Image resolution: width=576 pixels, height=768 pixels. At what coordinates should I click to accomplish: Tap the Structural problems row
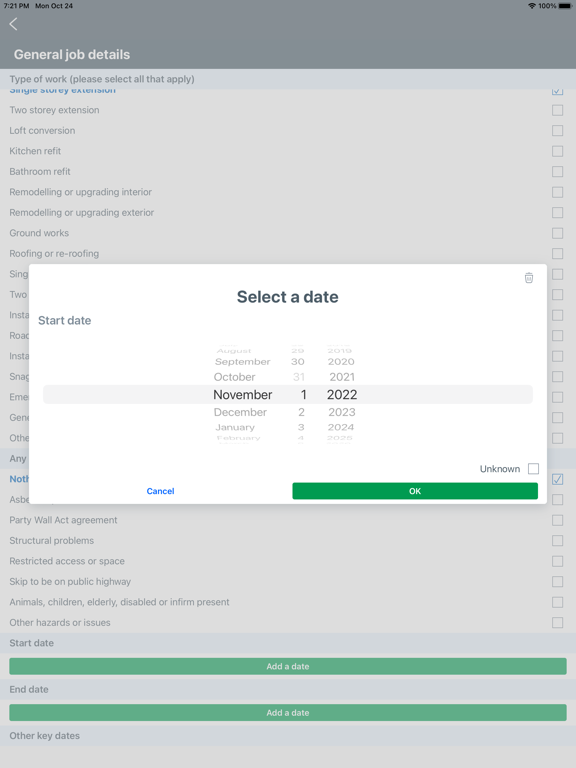point(288,541)
